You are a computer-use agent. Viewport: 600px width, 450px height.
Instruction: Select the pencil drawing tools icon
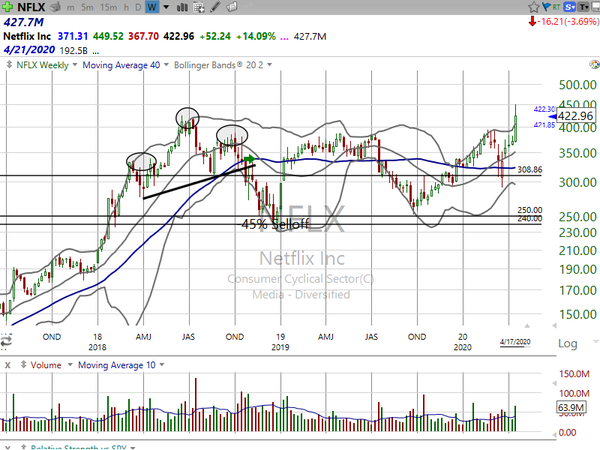215,7
